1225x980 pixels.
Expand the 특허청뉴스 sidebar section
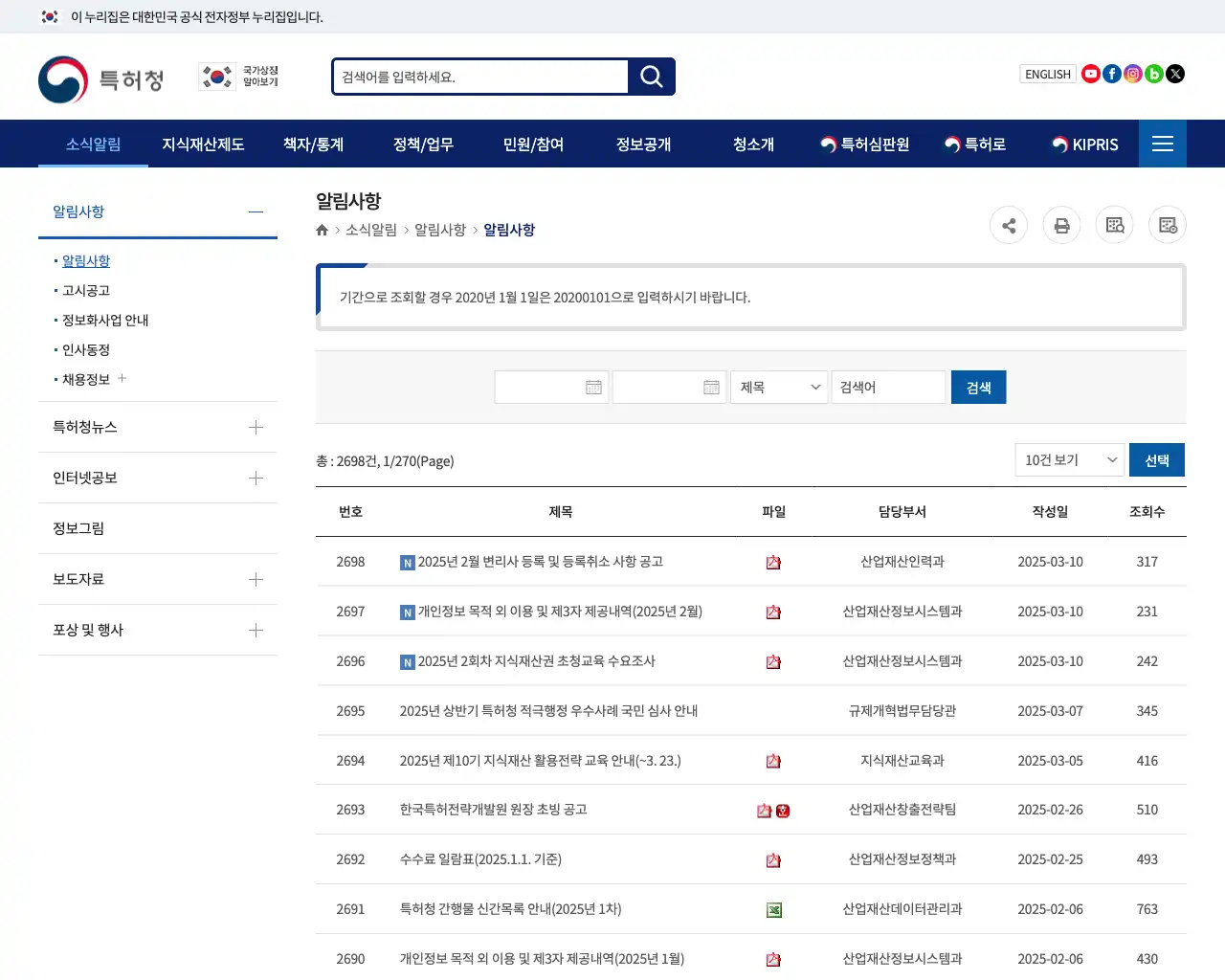click(256, 427)
